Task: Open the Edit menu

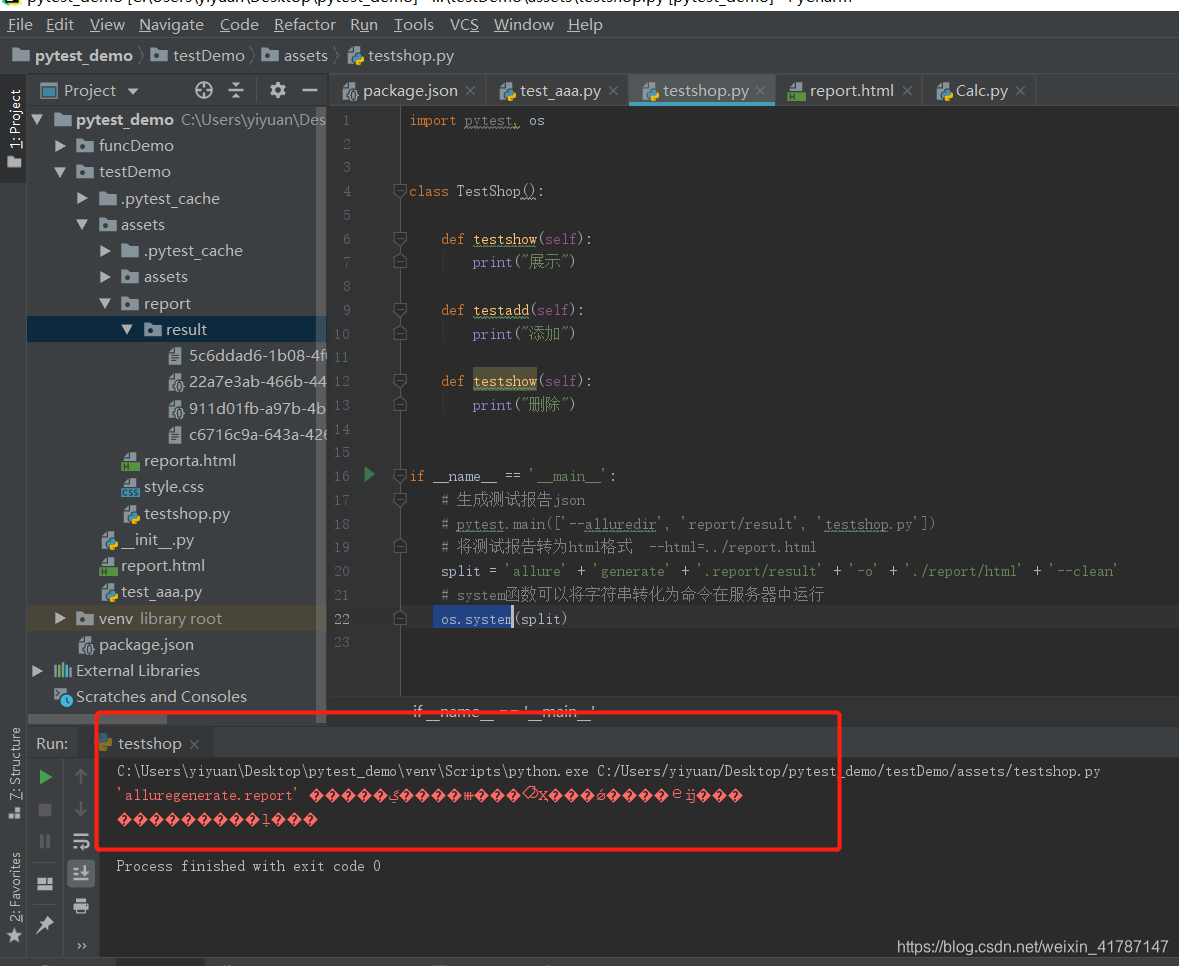Action: click(x=59, y=25)
